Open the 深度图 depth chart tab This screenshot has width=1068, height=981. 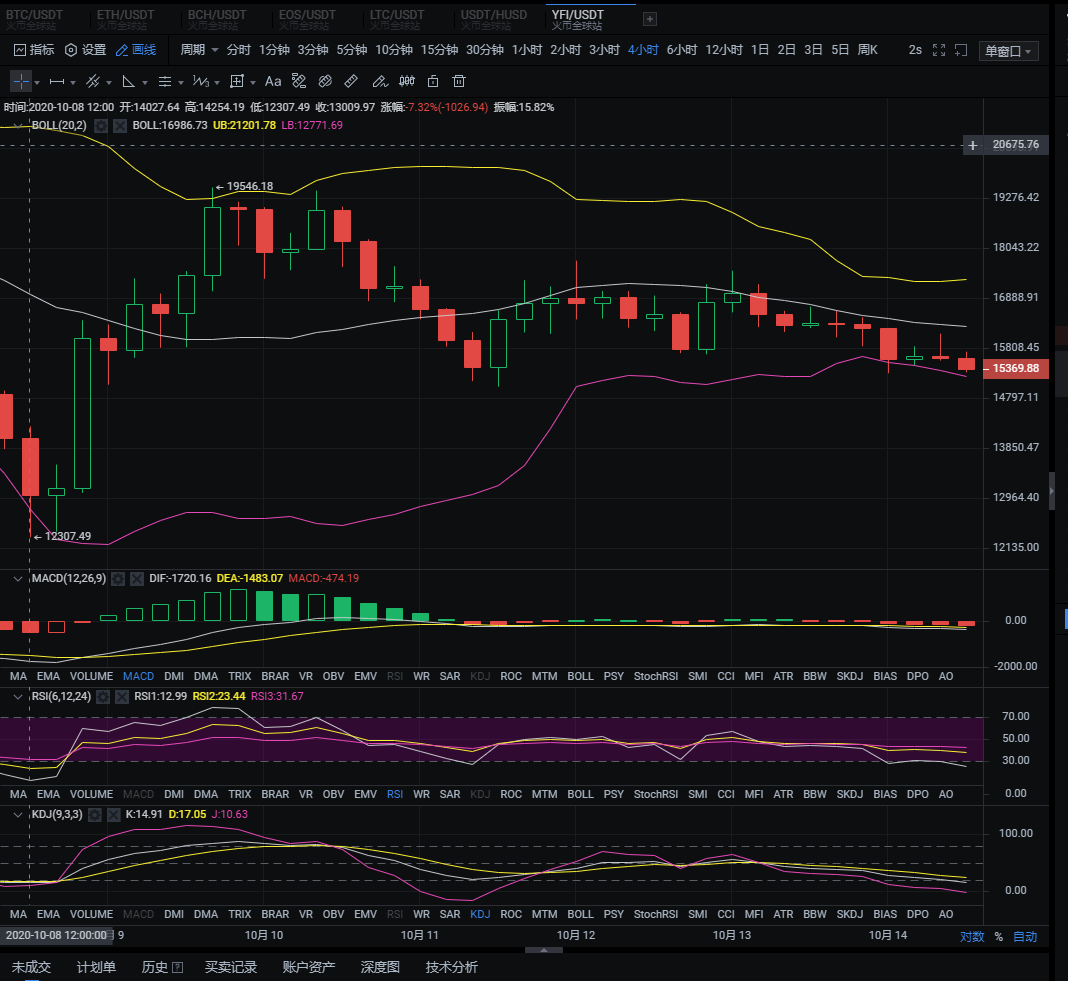click(x=380, y=967)
